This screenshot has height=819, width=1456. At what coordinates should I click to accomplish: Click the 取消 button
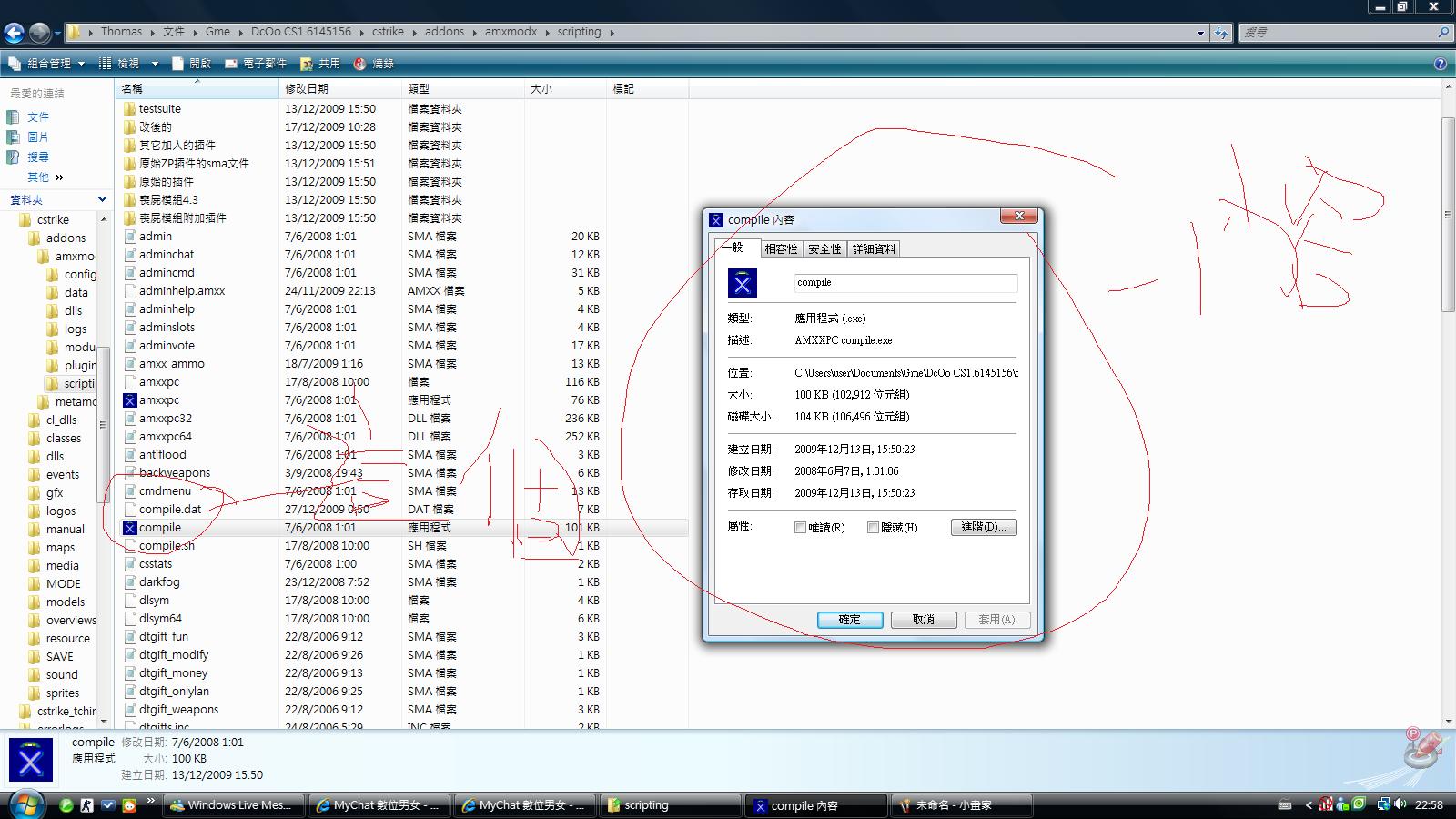click(924, 620)
